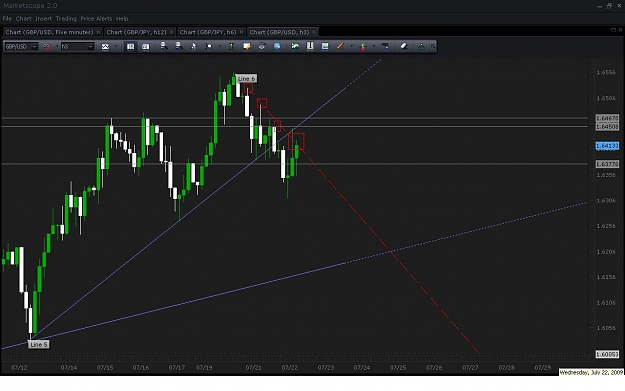Click the 07/12 date on time axis
Image resolution: width=625 pixels, height=391 pixels.
[19, 367]
